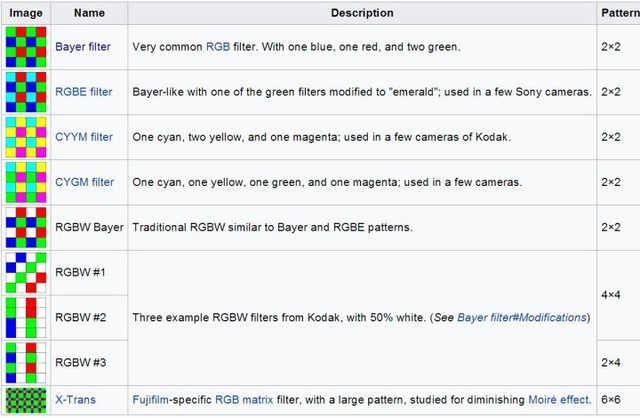Open the CYYM filter pattern image
Image resolution: width=640 pixels, height=418 pixels.
pyautogui.click(x=26, y=137)
